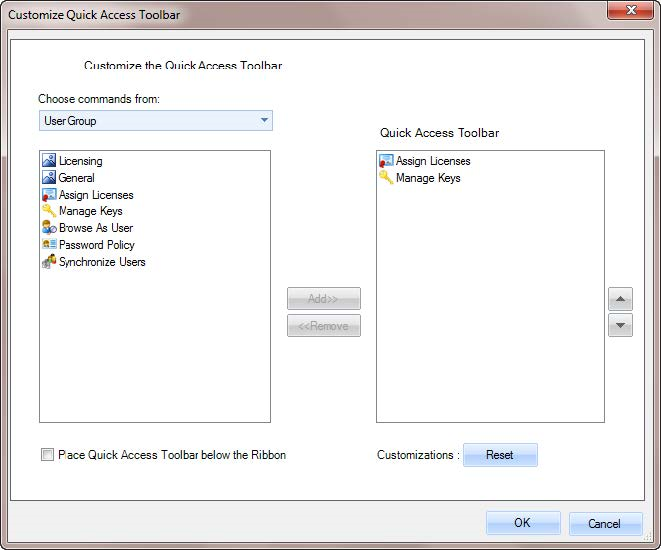Click the Synchronize Users icon

click(x=49, y=262)
